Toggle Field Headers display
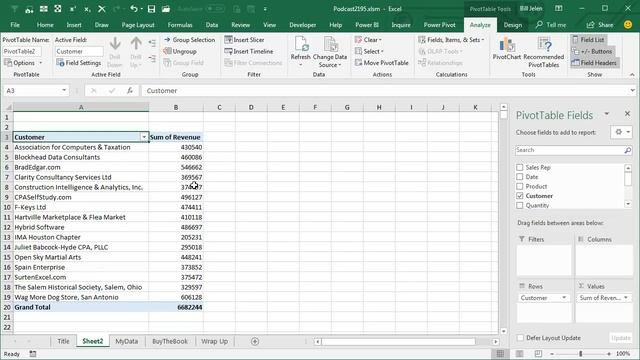 point(594,63)
